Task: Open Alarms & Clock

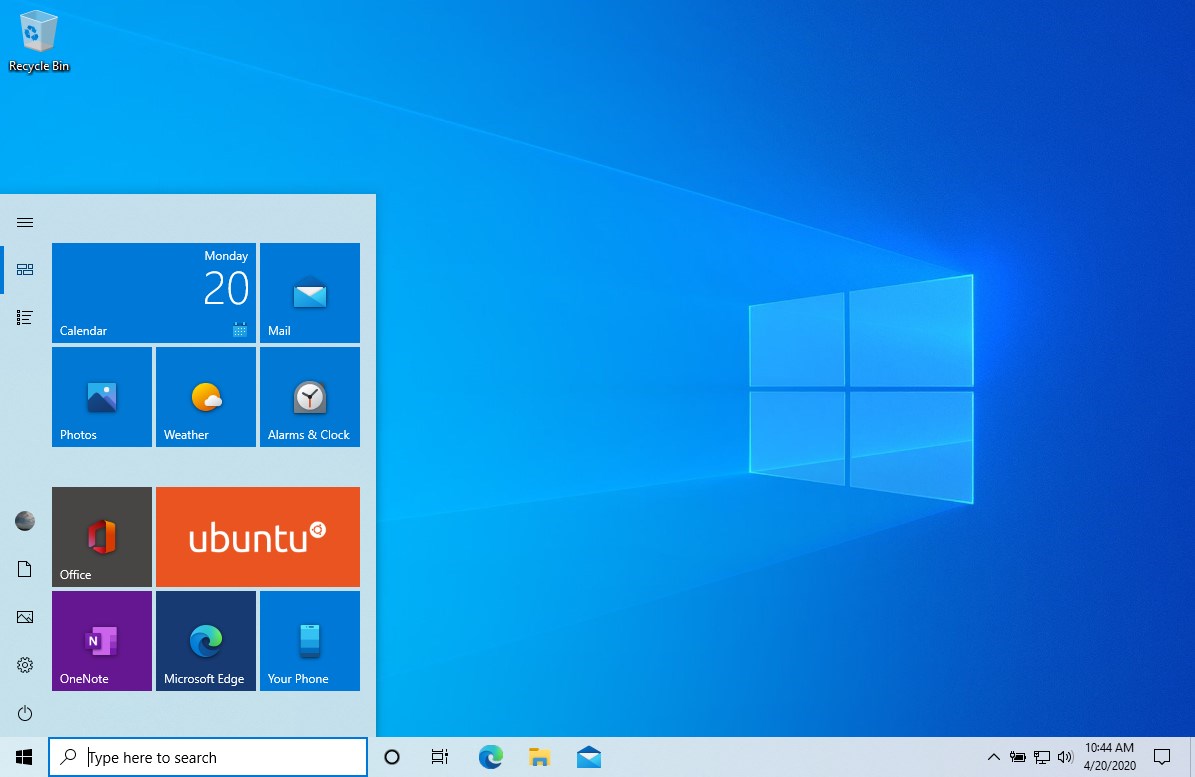Action: (x=309, y=396)
